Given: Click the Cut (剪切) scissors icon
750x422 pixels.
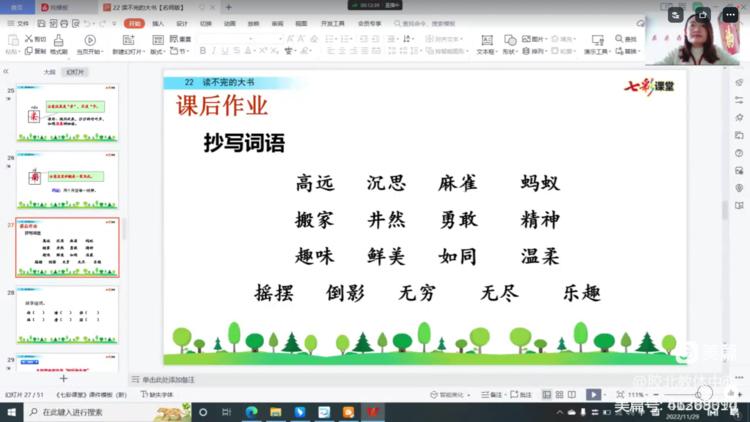Looking at the screenshot, I should click(x=29, y=39).
